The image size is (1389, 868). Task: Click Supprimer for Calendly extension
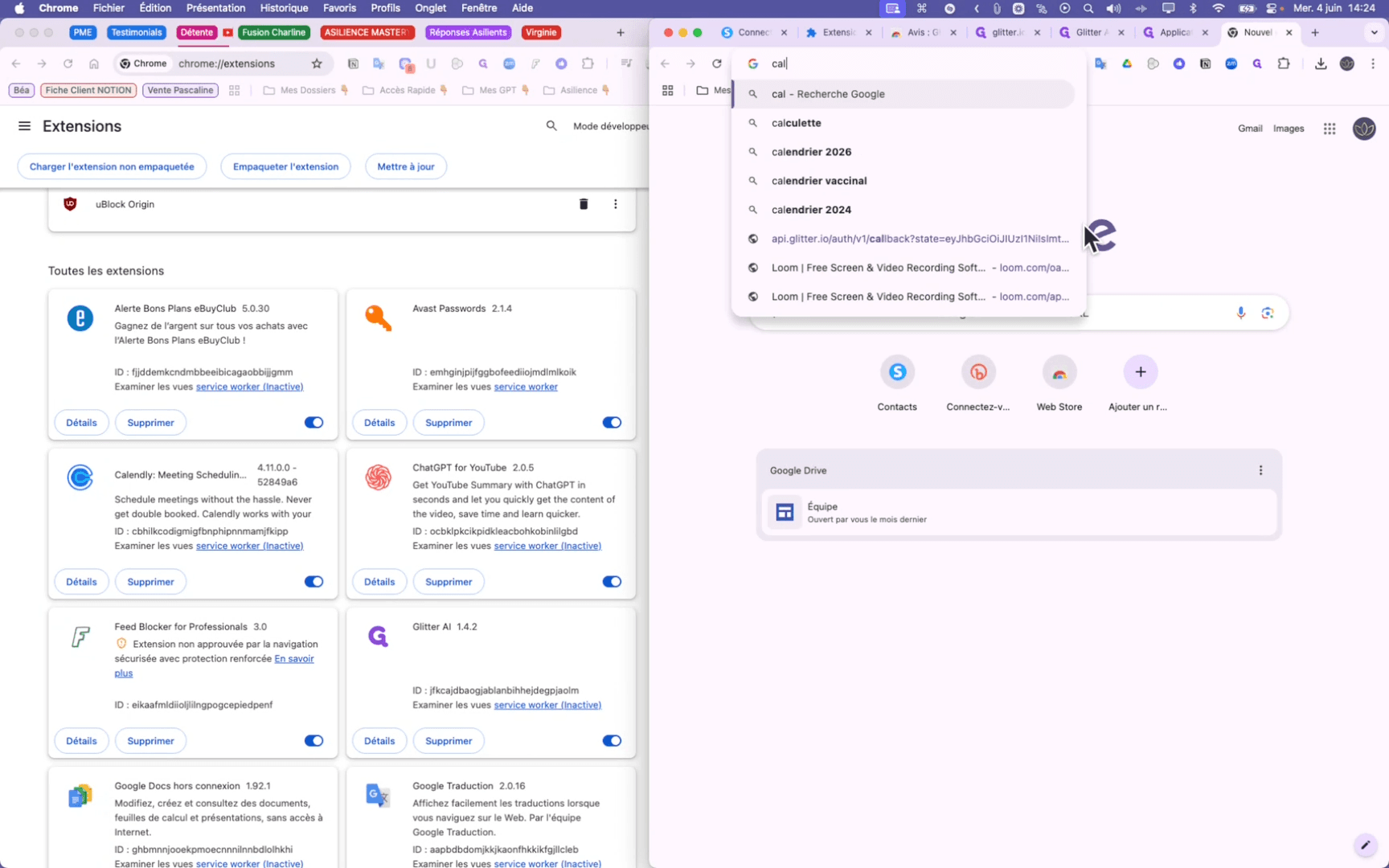click(x=150, y=582)
